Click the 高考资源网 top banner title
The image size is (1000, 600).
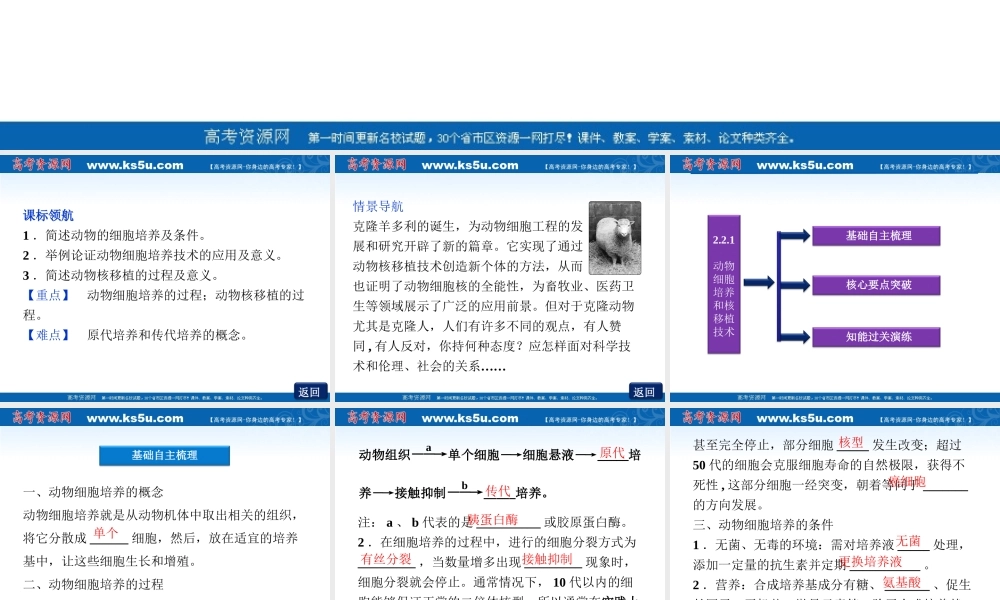point(247,136)
